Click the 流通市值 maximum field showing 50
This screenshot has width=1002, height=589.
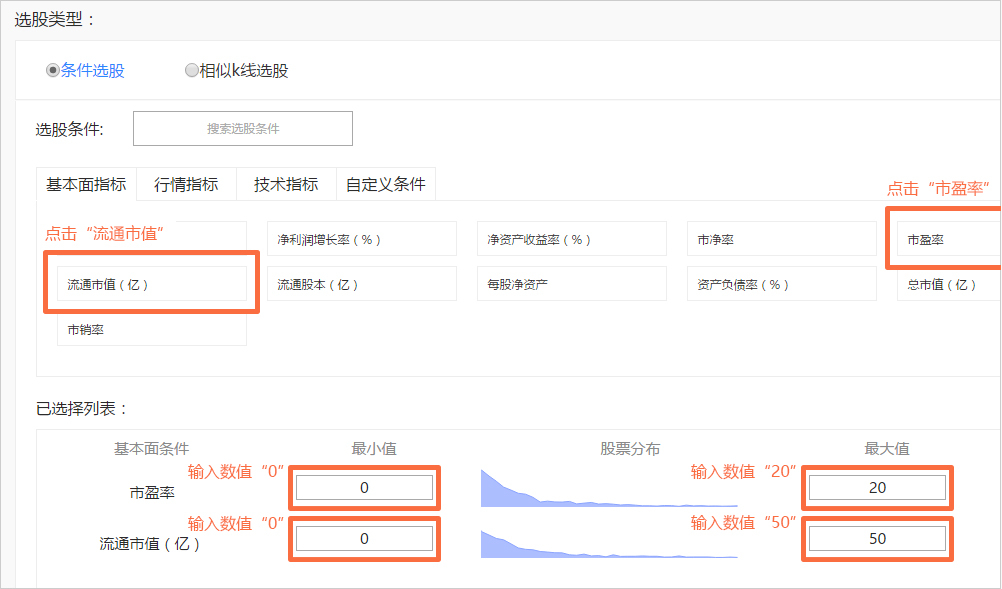coord(877,539)
